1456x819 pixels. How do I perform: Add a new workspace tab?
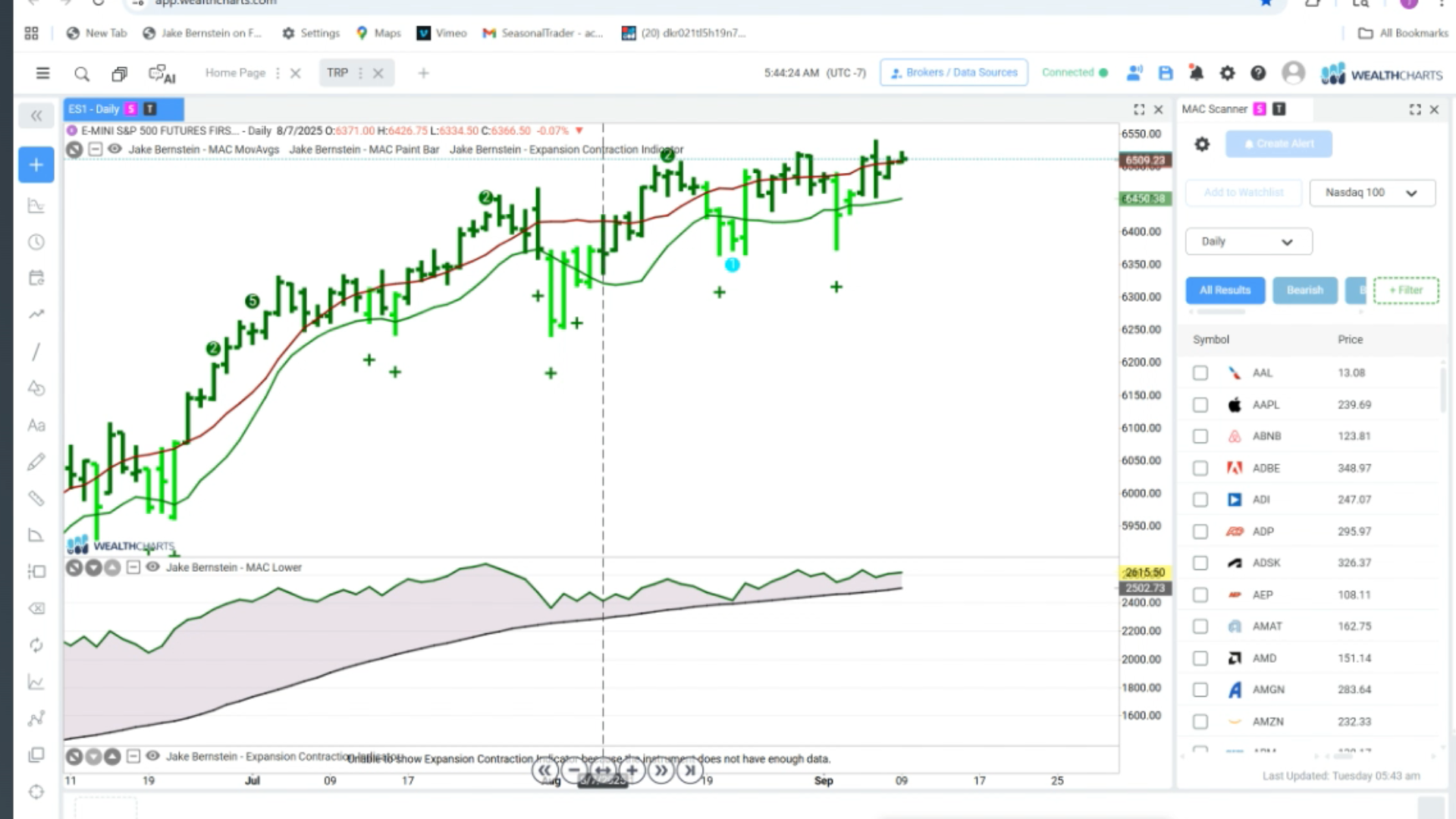[424, 73]
